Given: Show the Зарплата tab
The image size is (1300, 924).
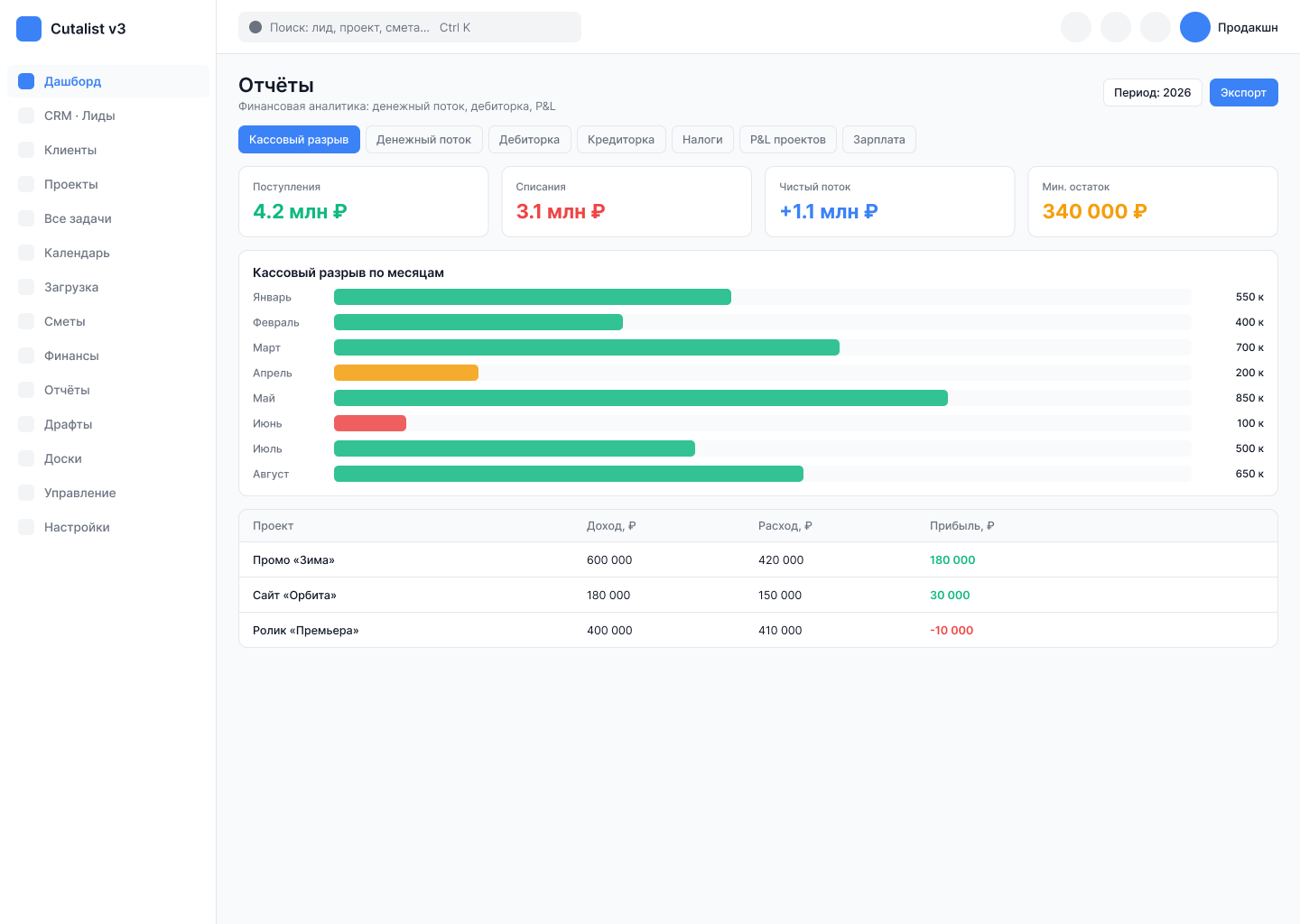Looking at the screenshot, I should coord(879,139).
